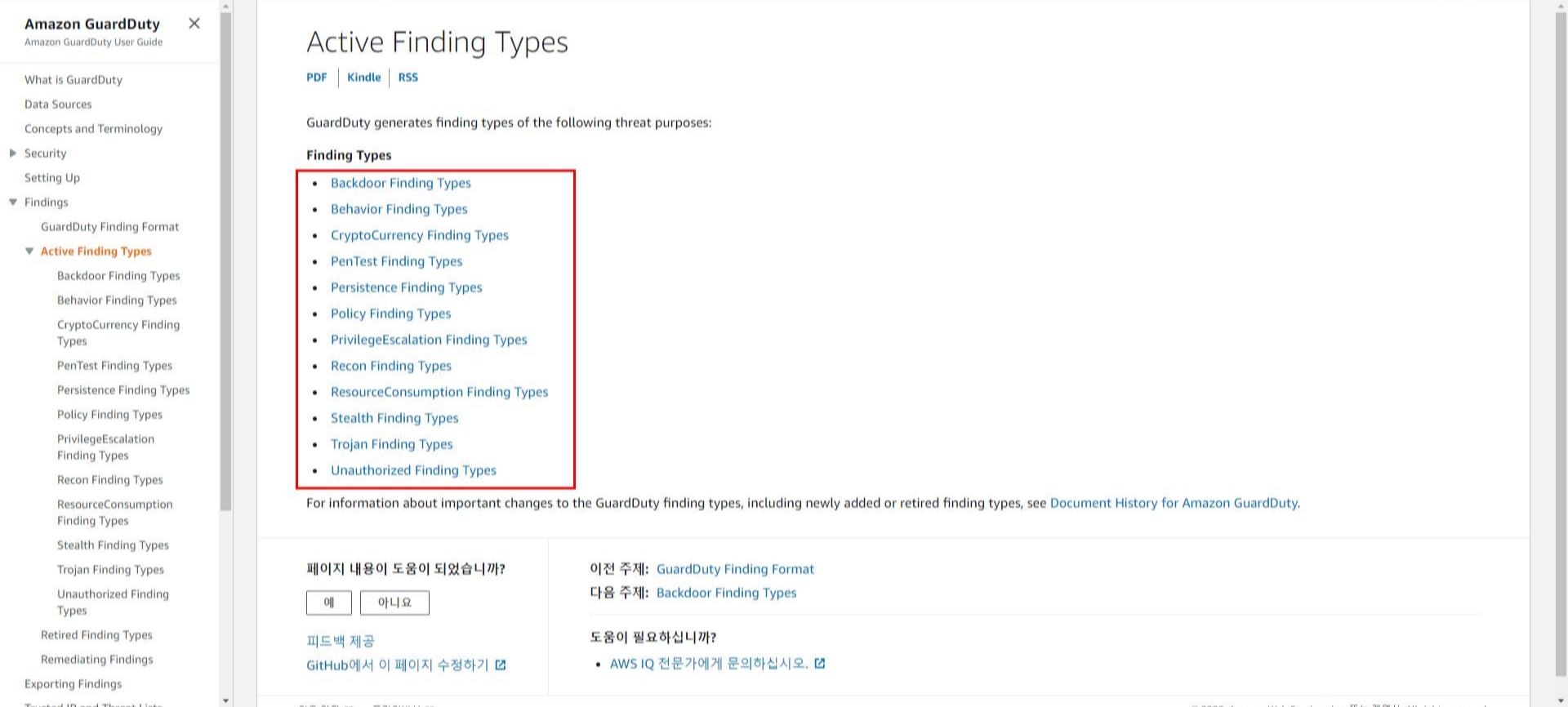Click sidebar scrollbar down arrow
This screenshot has width=1568, height=707.
(226, 700)
